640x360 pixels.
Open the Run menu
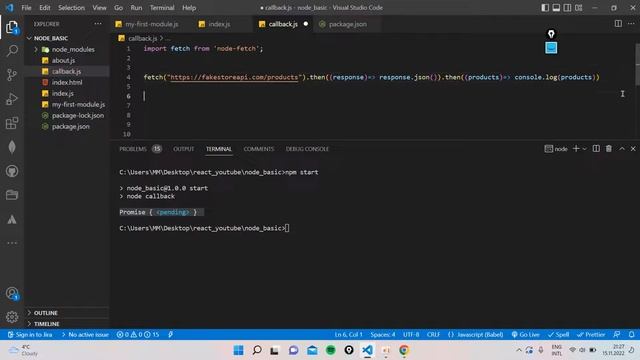136,7
